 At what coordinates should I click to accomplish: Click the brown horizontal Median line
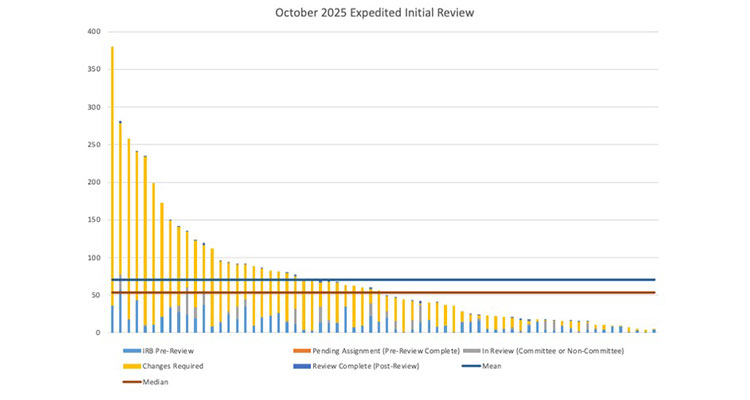(400, 293)
